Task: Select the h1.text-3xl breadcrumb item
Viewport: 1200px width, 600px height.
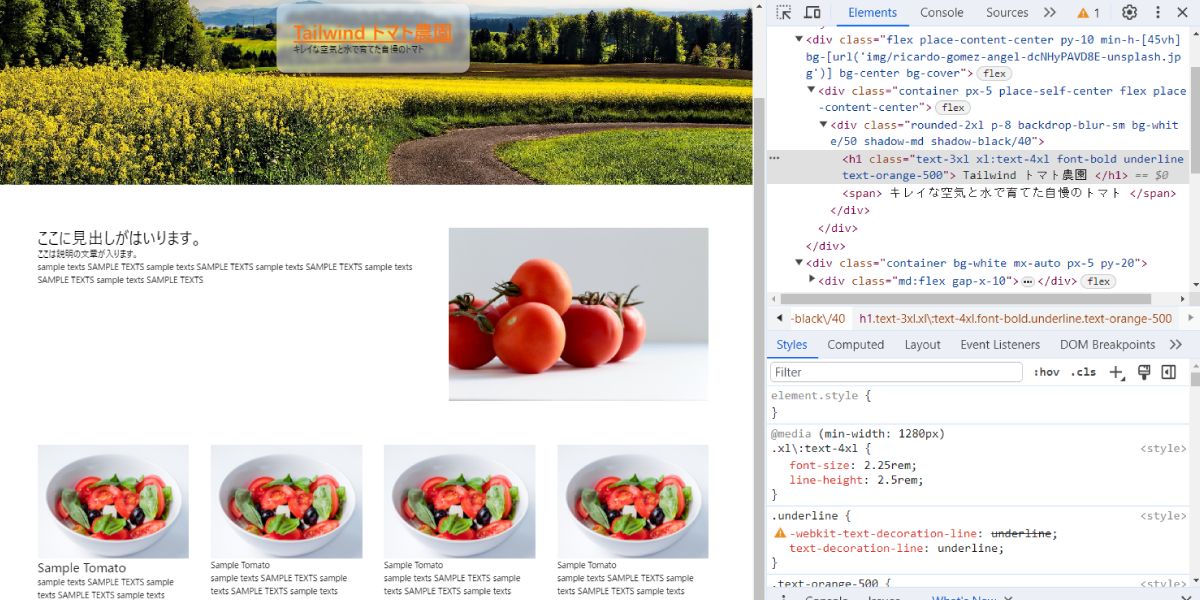Action: (x=1015, y=319)
